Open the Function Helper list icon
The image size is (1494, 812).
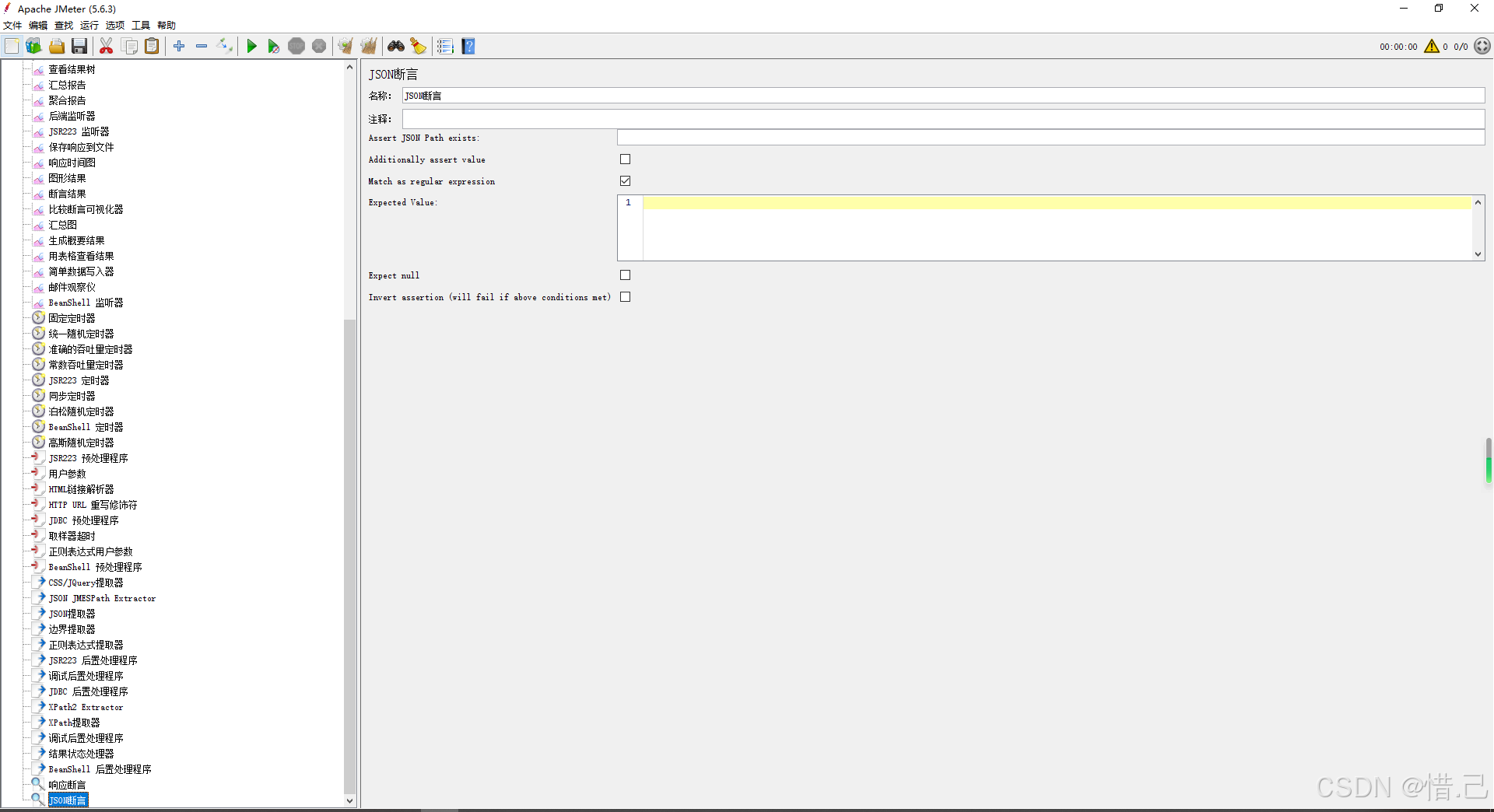[445, 47]
